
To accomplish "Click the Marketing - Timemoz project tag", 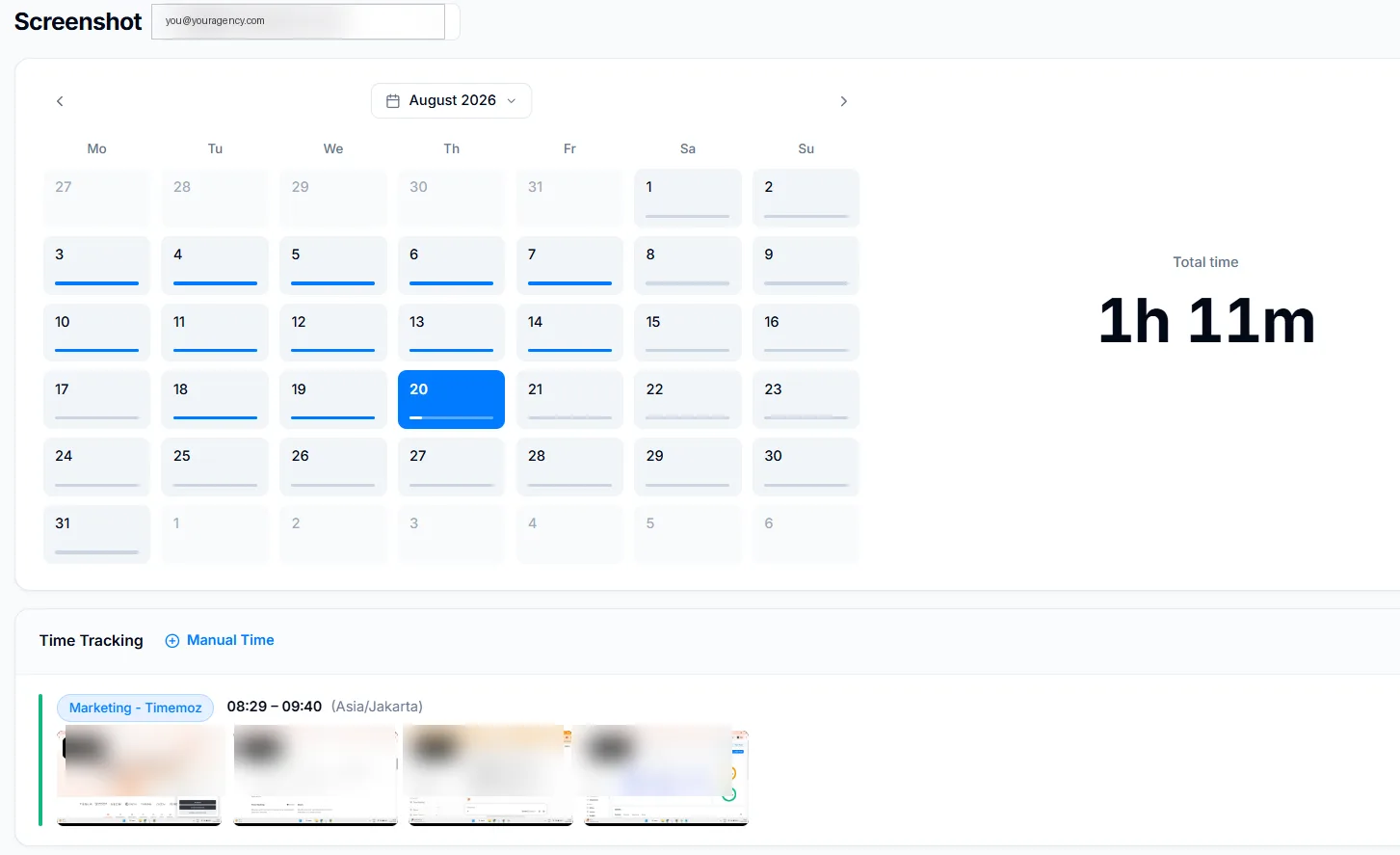I will click(135, 708).
